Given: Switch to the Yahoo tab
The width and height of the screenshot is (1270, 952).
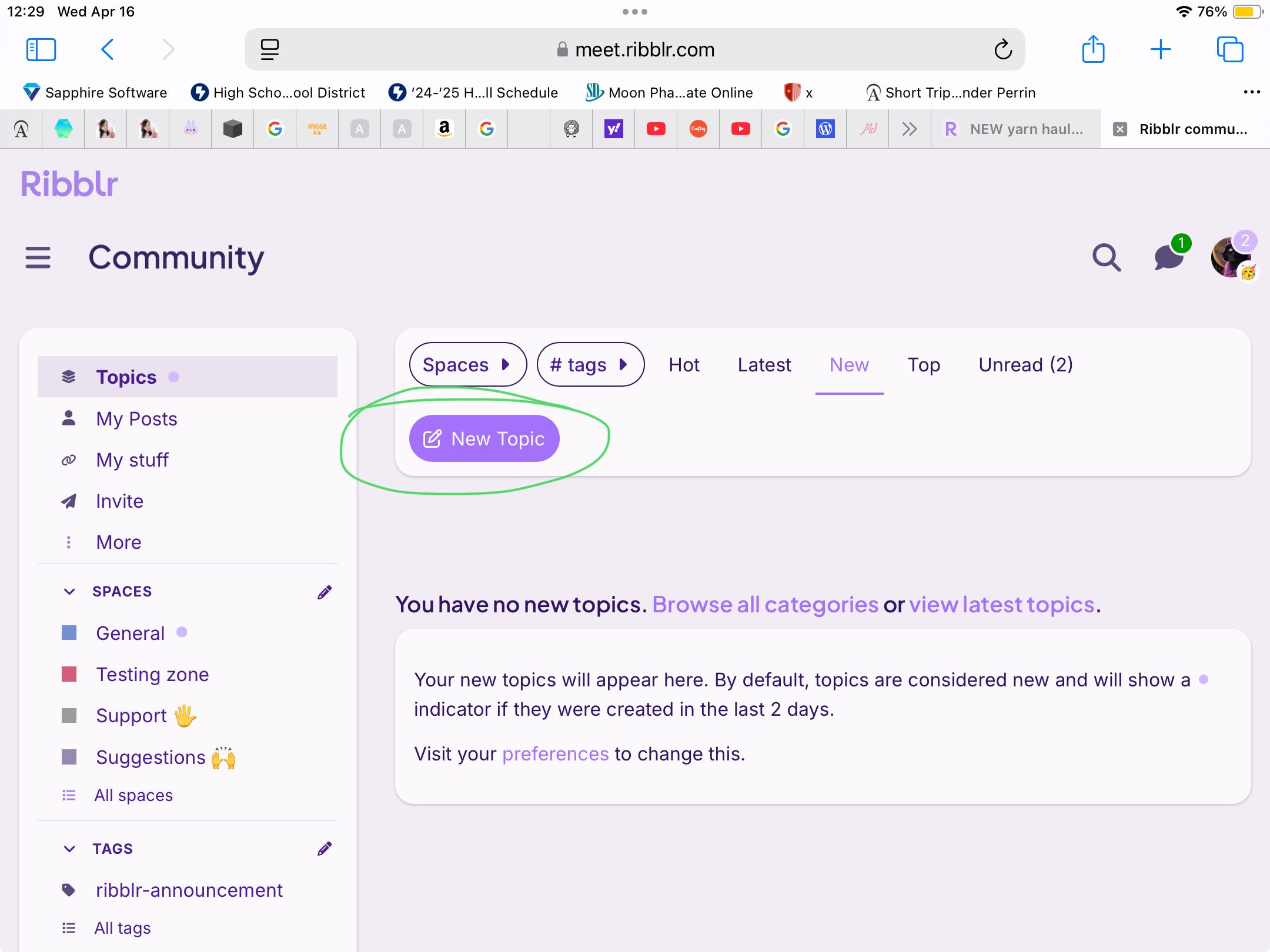Looking at the screenshot, I should tap(613, 129).
